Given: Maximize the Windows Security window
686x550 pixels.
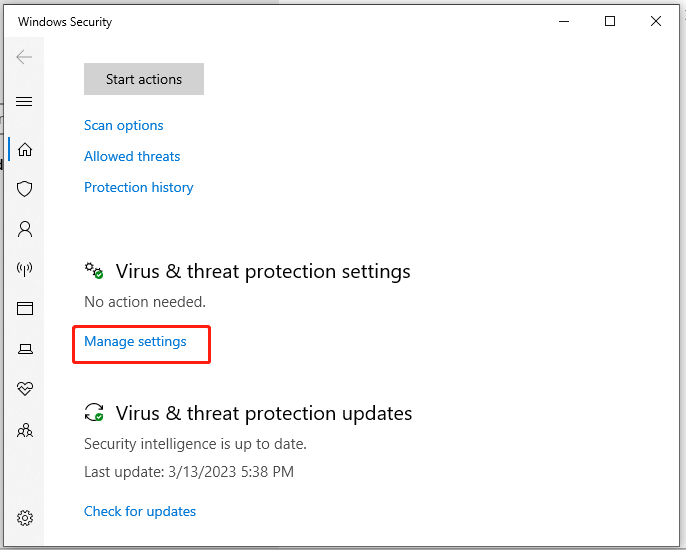Looking at the screenshot, I should [610, 21].
